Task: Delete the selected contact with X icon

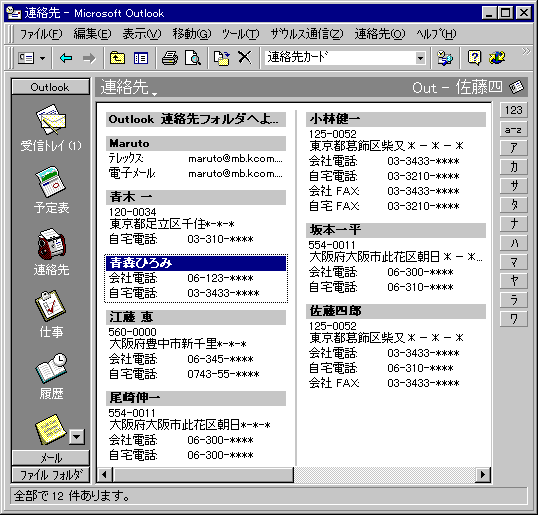Action: click(245, 57)
